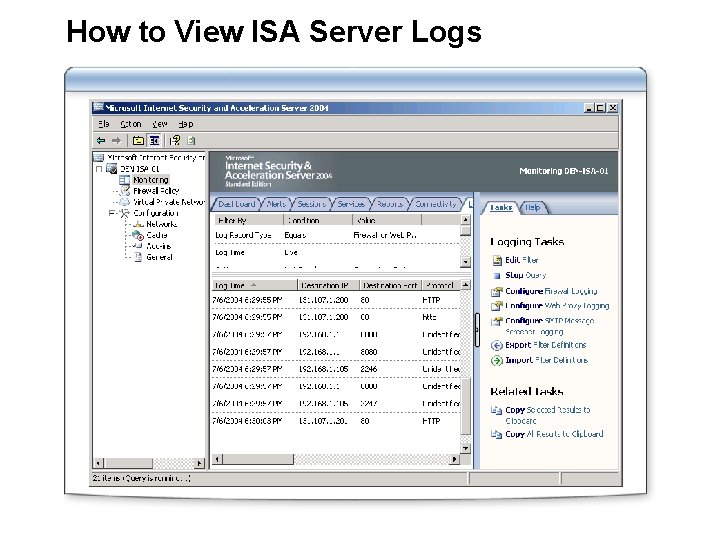
Task: Click Configure Firewall Logging link
Action: click(551, 291)
